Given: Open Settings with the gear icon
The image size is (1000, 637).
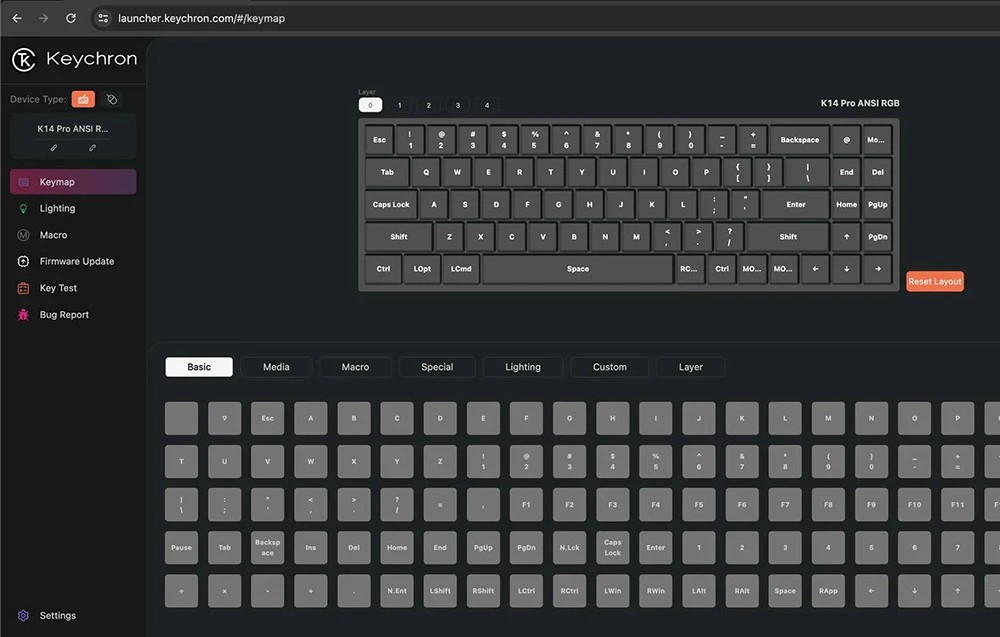Looking at the screenshot, I should point(24,616).
